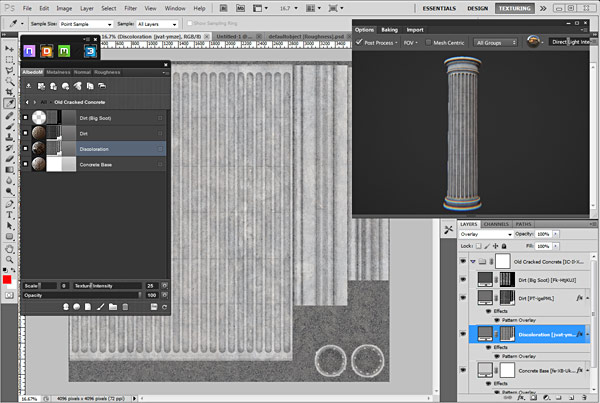600x403 pixels.
Task: Open the orange DDO plugin icon
Action: (47, 51)
